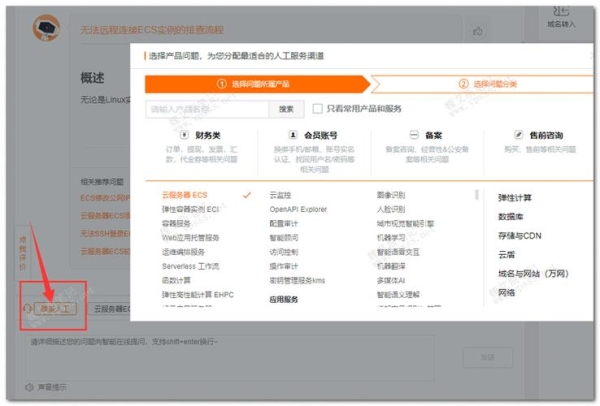The image size is (600, 406).
Task: Jump to 云盾 category
Action: pyautogui.click(x=506, y=254)
